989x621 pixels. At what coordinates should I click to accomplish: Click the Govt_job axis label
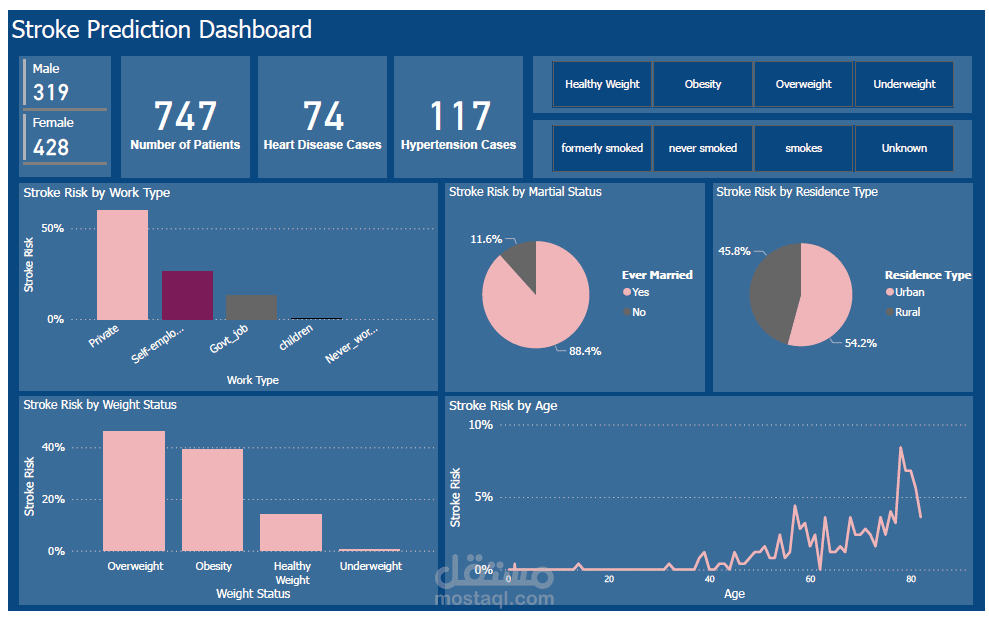pyautogui.click(x=228, y=339)
